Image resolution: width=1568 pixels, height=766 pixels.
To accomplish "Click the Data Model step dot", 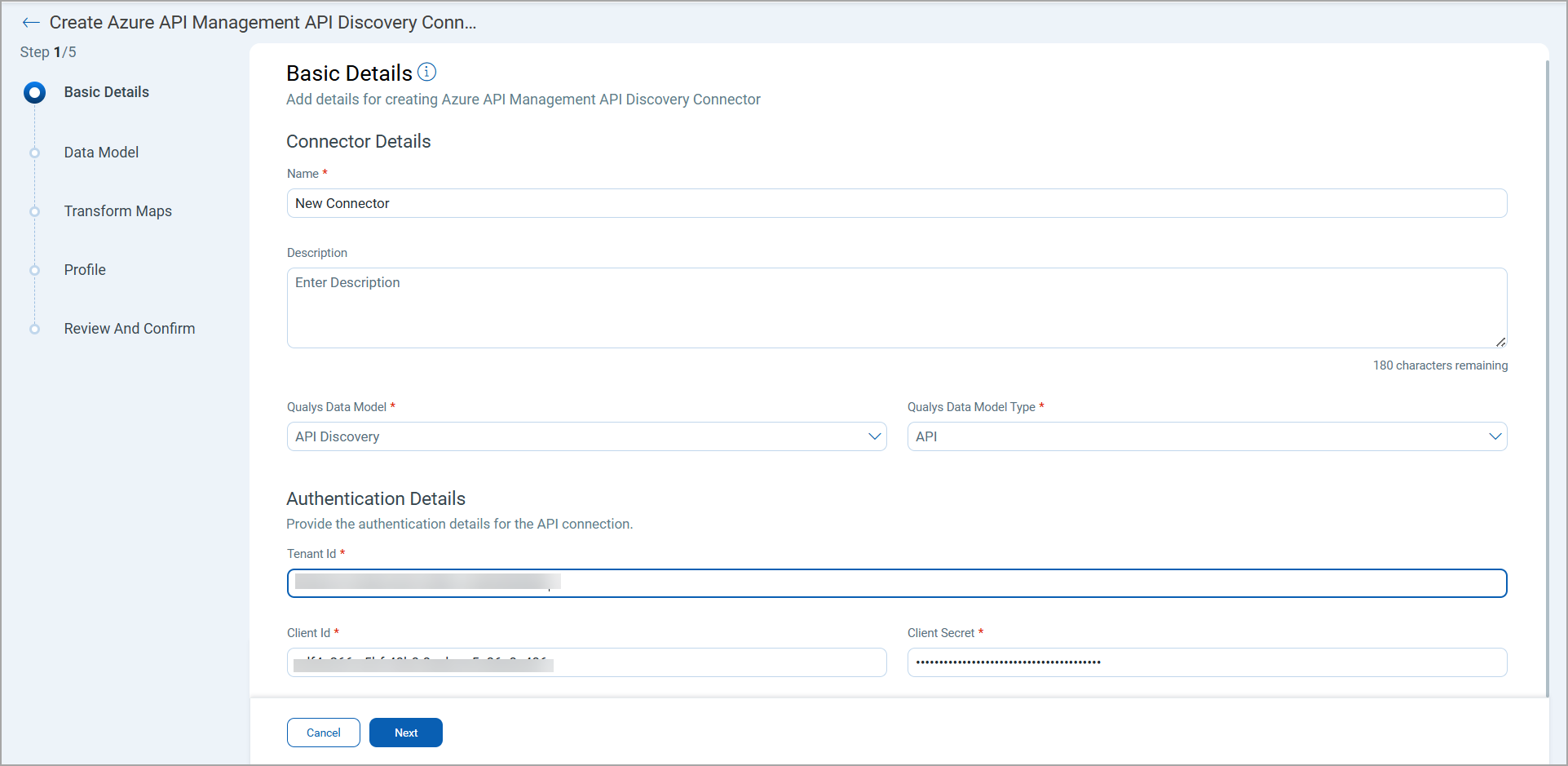I will tap(34, 153).
